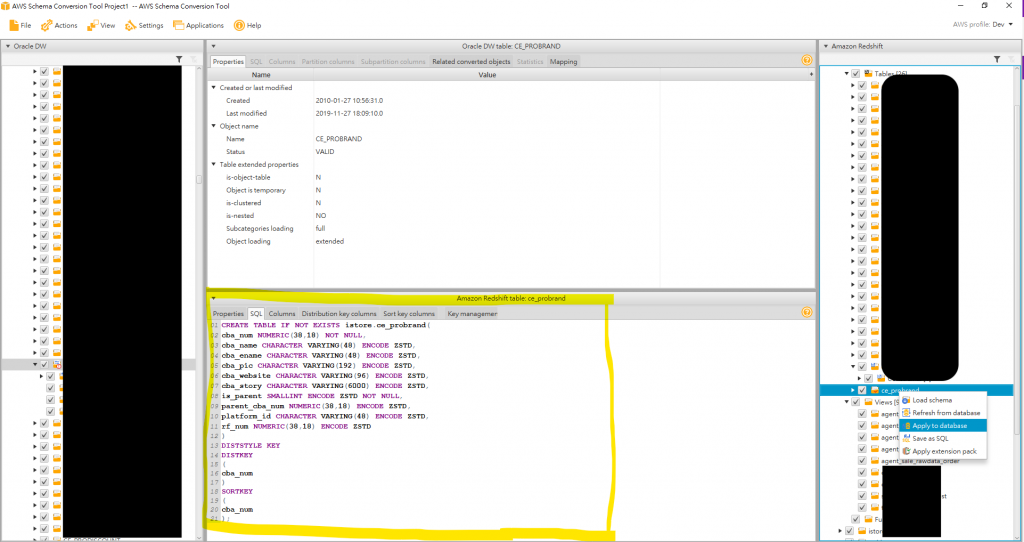Open the Help menu
This screenshot has height=542, width=1024.
click(x=248, y=25)
